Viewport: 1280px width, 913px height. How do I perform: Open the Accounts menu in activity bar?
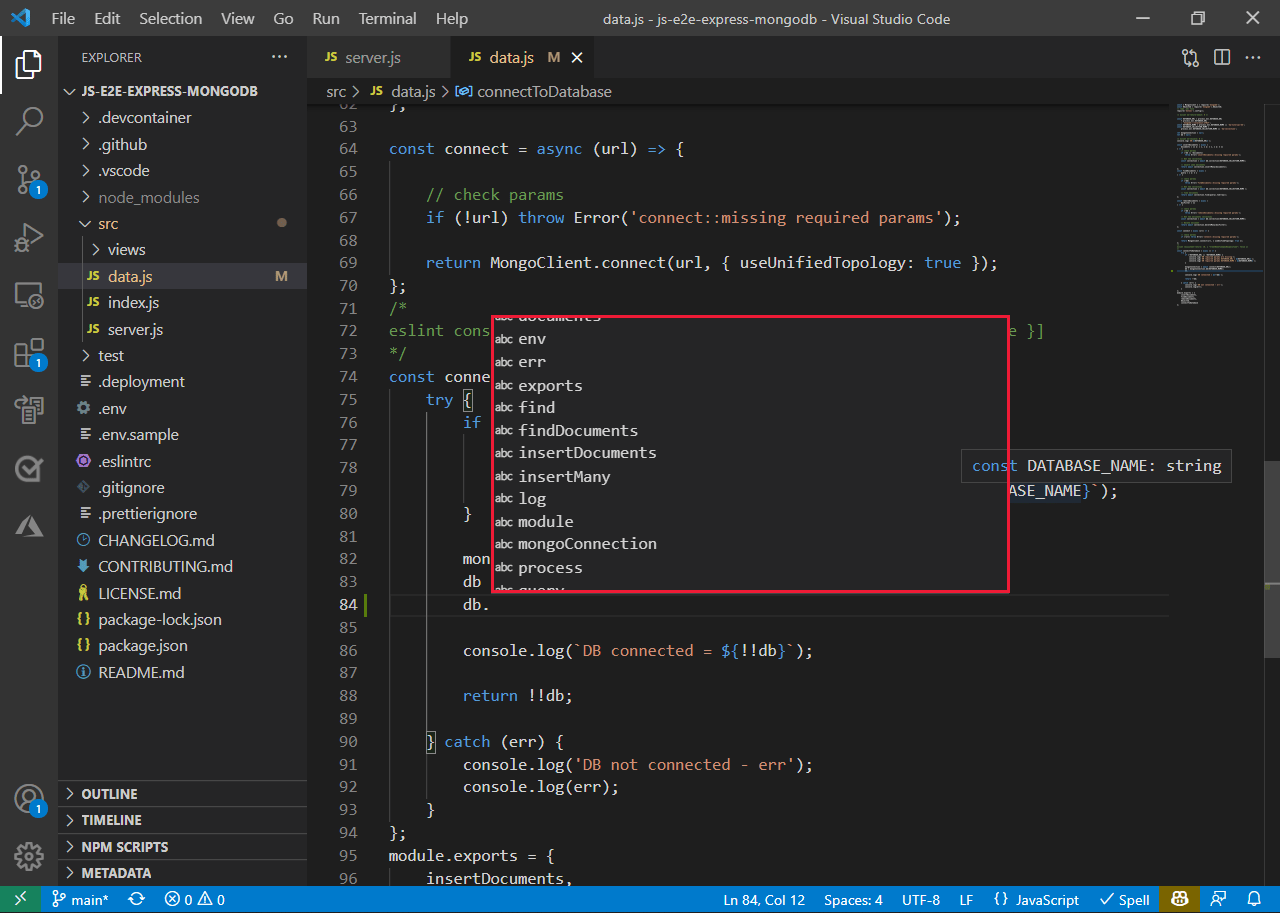pos(29,798)
